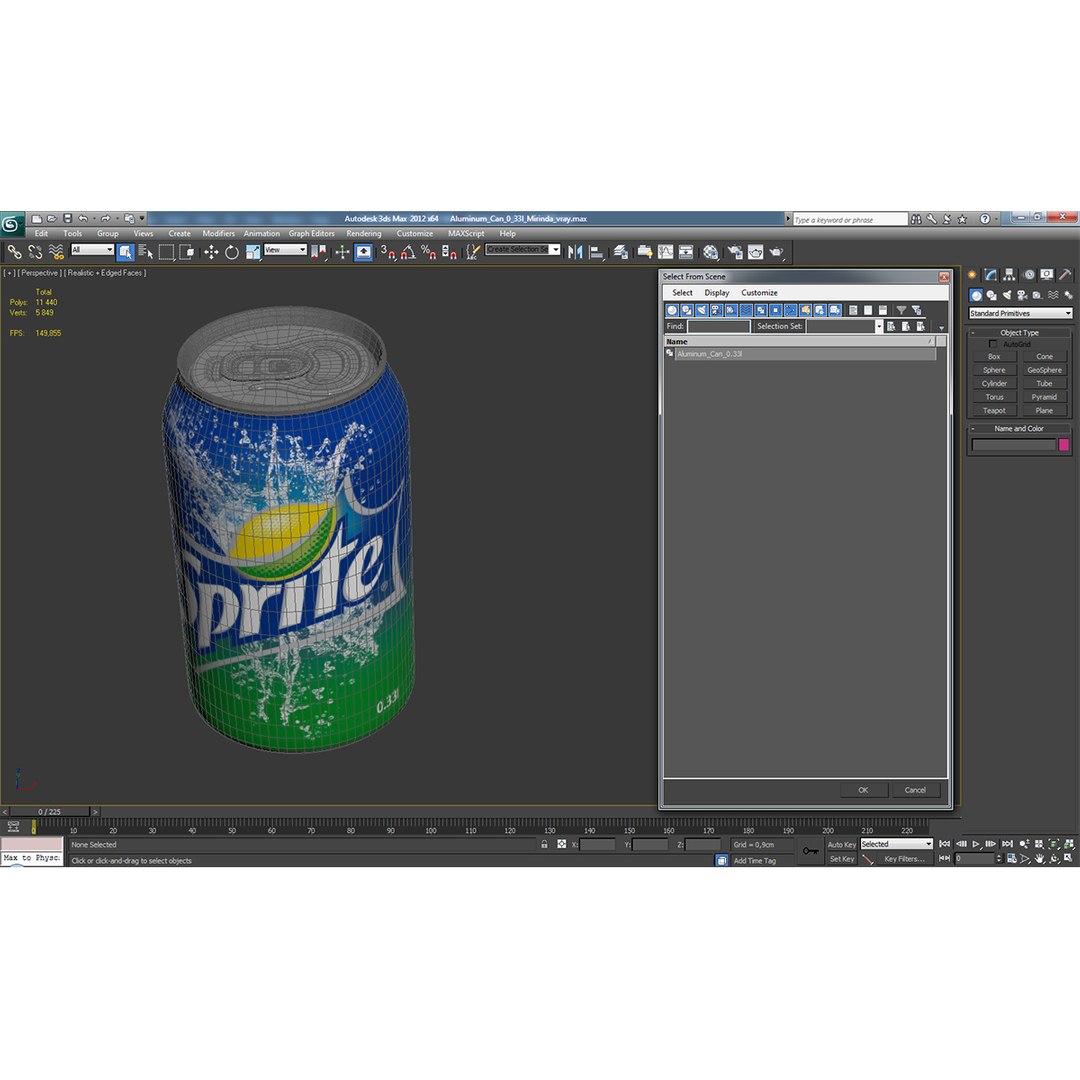Activate the Select and Scale tool
1080x1080 pixels.
click(252, 252)
